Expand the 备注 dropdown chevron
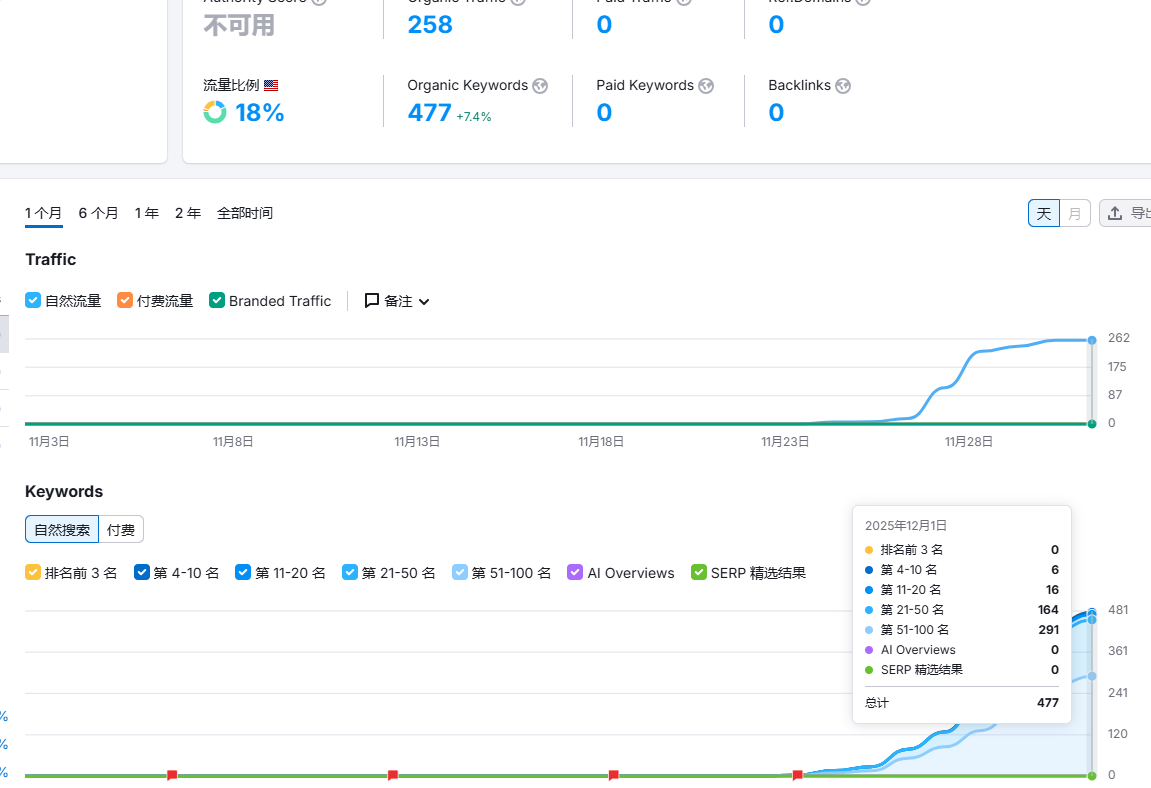The image size is (1151, 788). click(x=422, y=300)
